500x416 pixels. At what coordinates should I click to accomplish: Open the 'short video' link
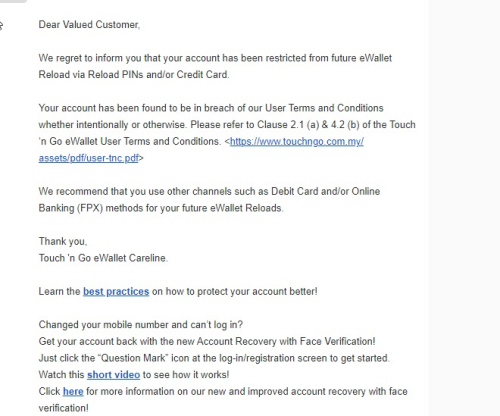(113, 375)
